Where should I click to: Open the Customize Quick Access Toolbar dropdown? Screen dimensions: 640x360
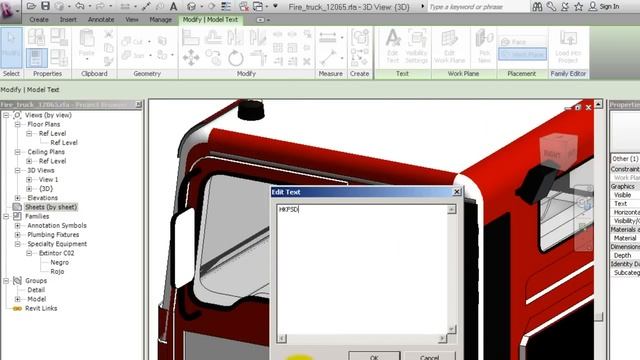click(x=276, y=6)
